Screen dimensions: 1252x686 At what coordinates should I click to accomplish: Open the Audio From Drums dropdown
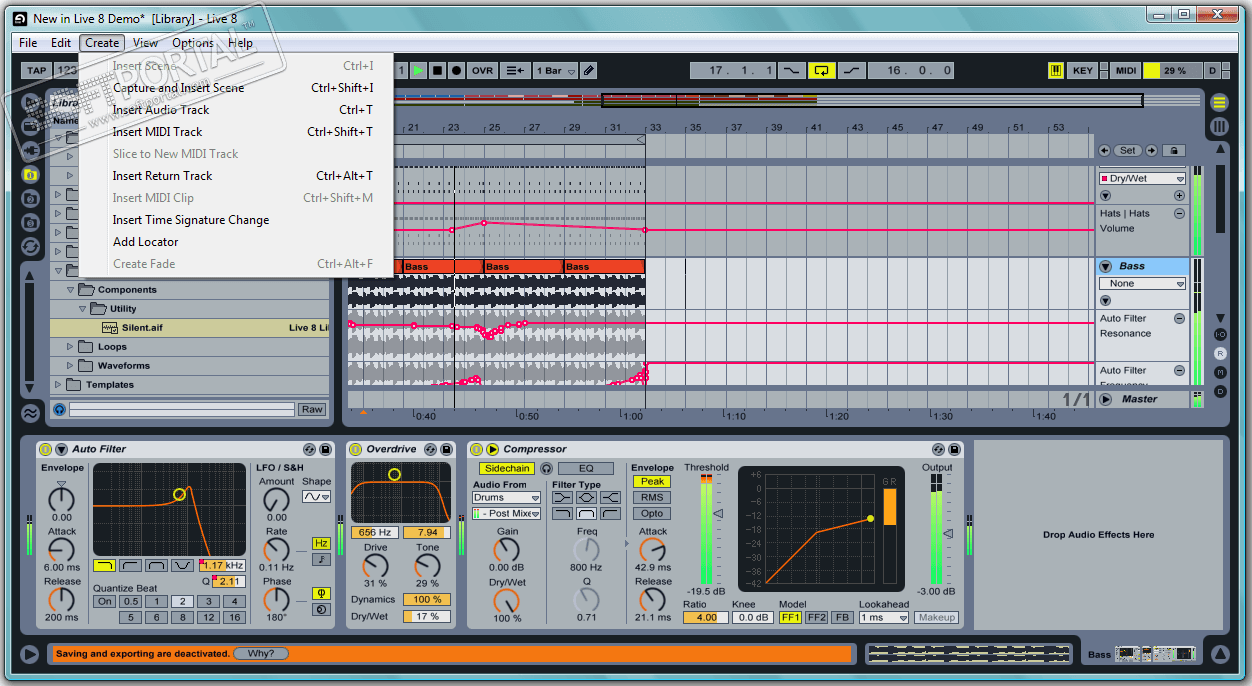pos(506,497)
